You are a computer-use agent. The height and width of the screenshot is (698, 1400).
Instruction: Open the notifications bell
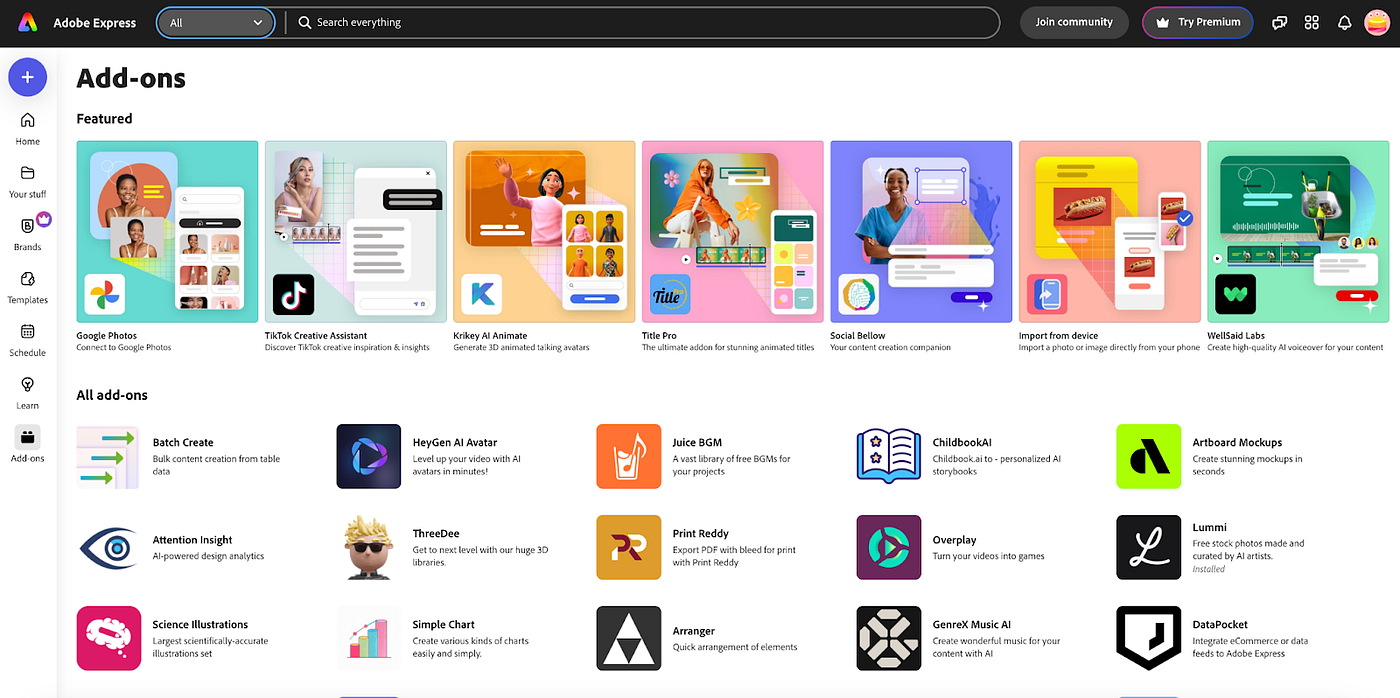1344,22
